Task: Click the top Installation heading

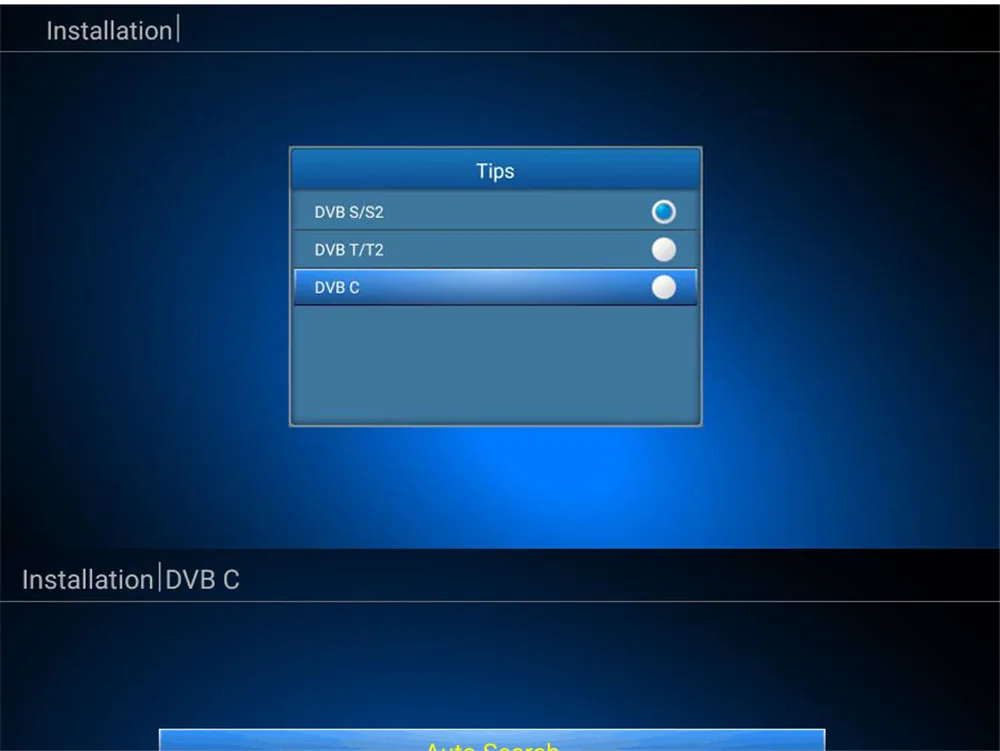Action: tap(109, 31)
